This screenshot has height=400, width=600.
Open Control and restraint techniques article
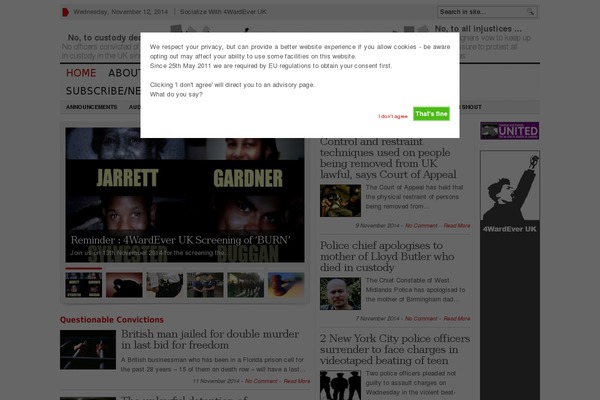coord(388,158)
